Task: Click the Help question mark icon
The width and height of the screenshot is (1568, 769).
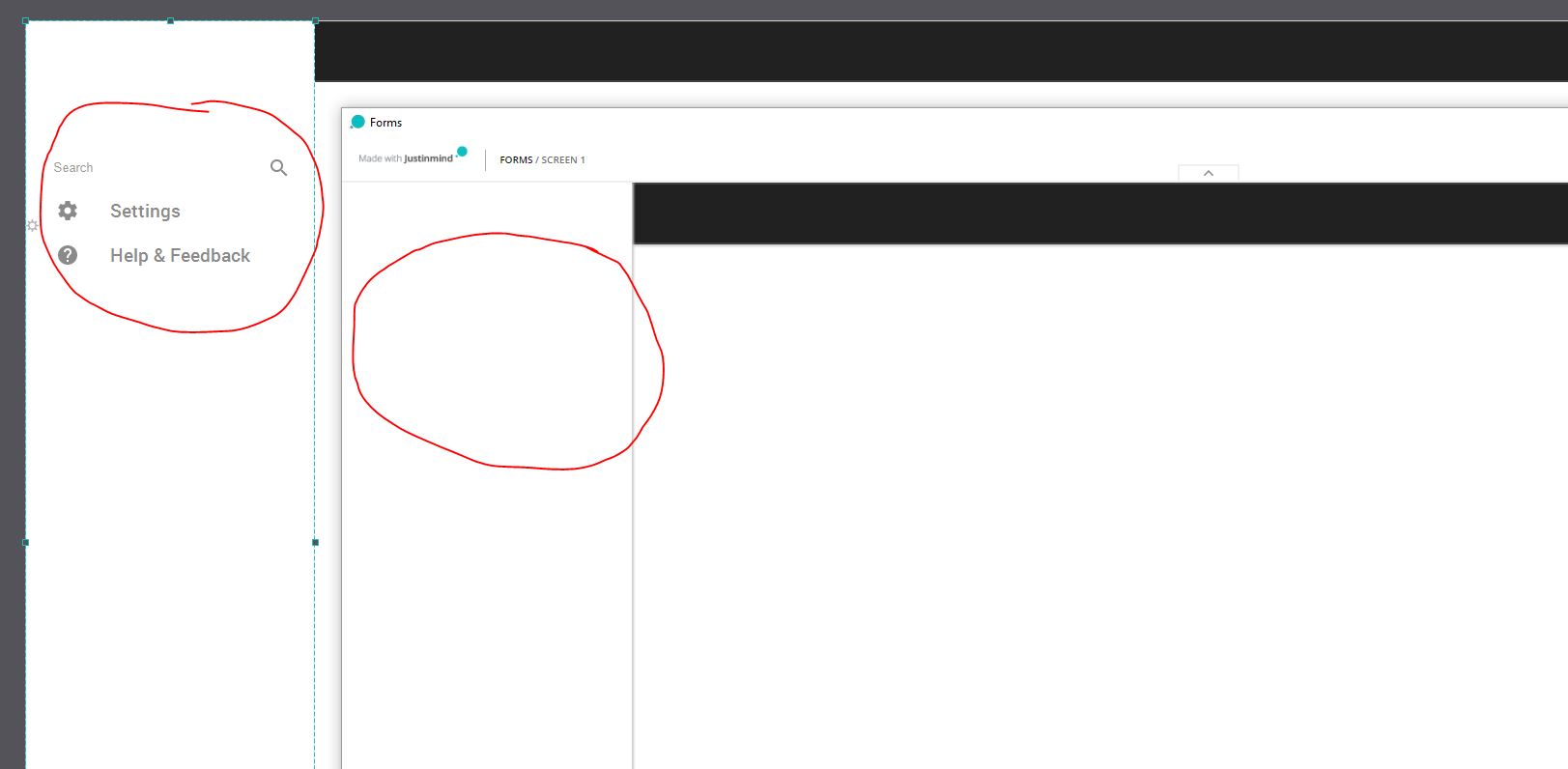Action: pyautogui.click(x=68, y=255)
